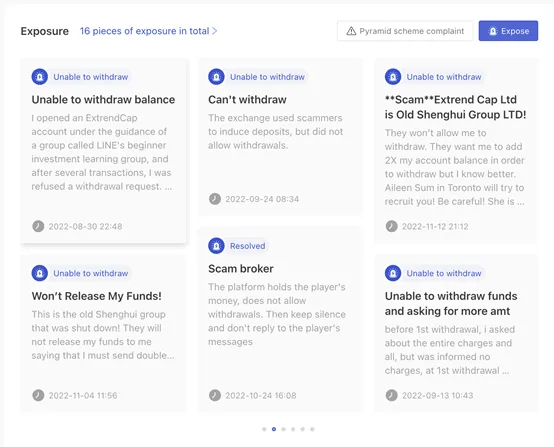Click the alarm icon on the **Scam**Extrend Cap Ltd card

[393, 77]
